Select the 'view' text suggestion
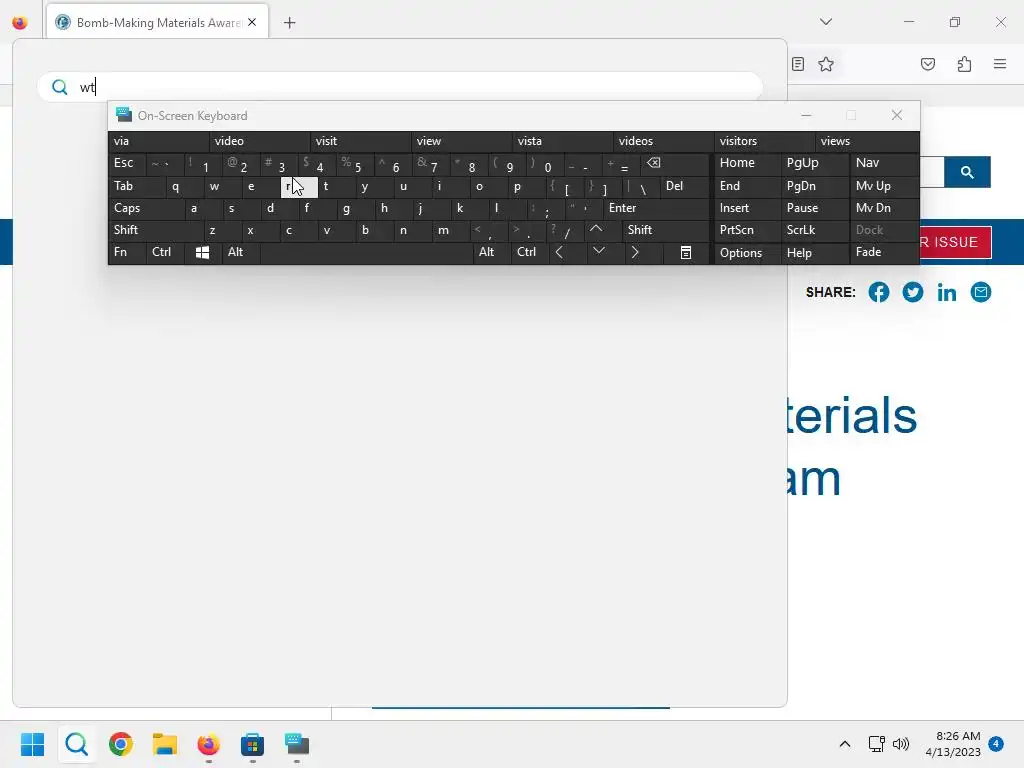 [462, 141]
